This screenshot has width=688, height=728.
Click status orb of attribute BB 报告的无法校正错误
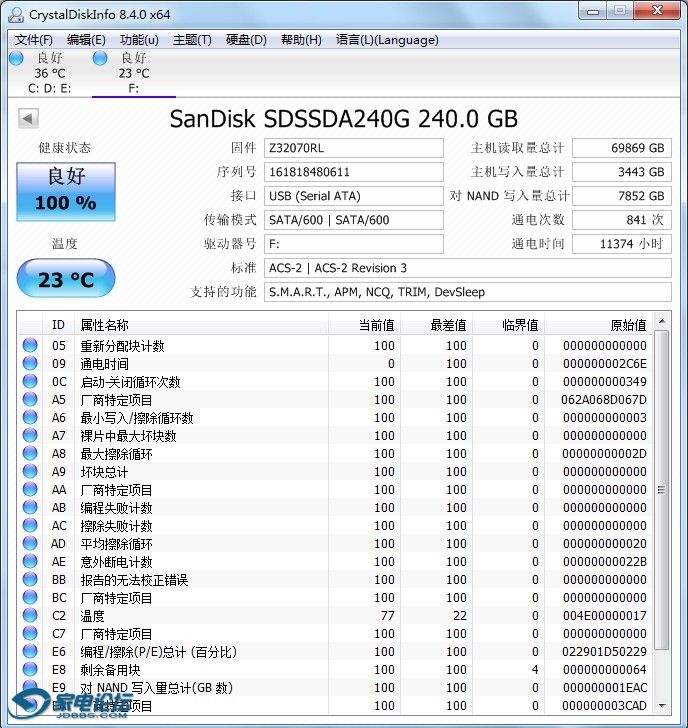click(x=30, y=579)
